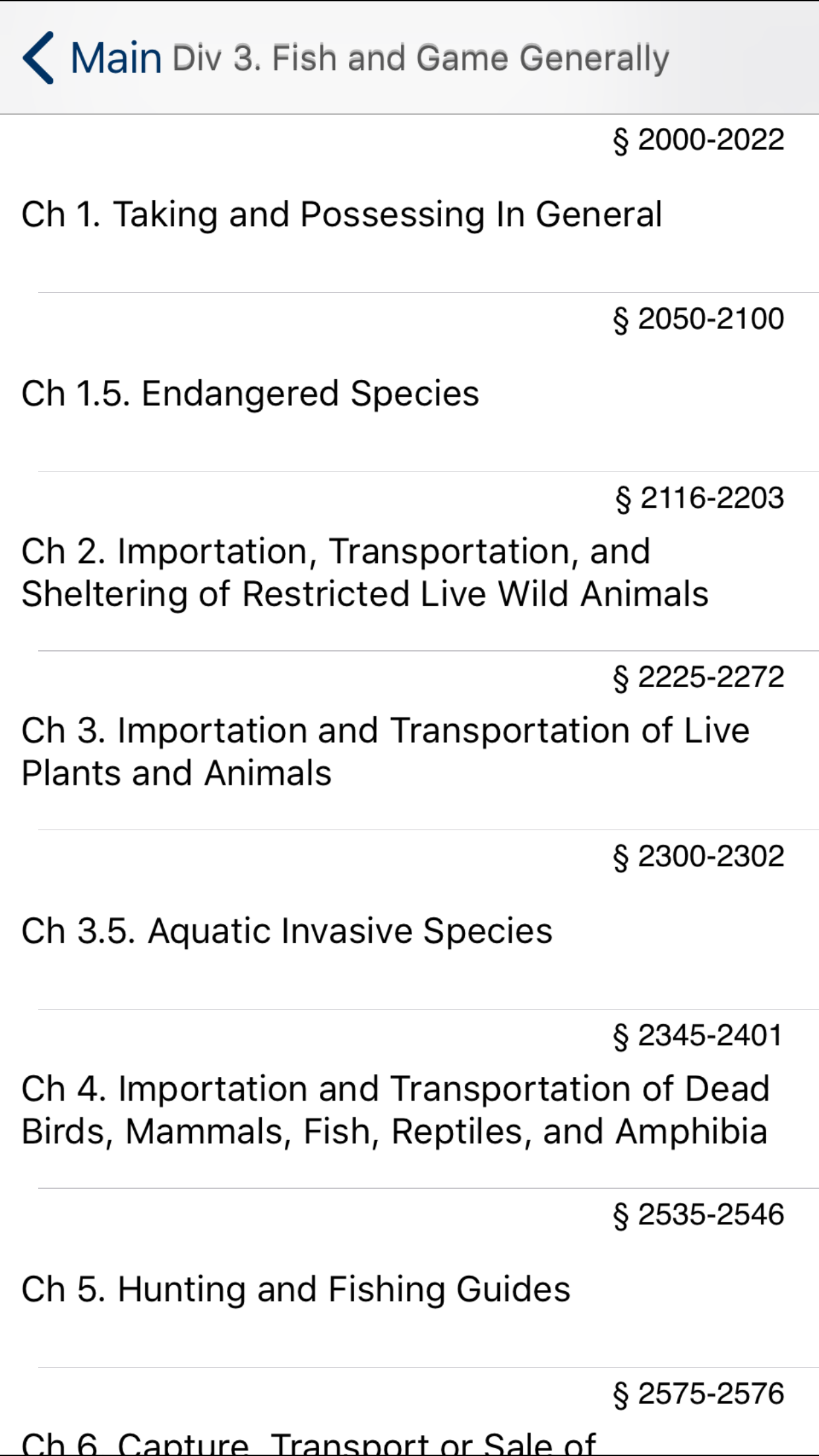The image size is (819, 1456).
Task: Tap section range § 2000-2022
Action: point(698,140)
